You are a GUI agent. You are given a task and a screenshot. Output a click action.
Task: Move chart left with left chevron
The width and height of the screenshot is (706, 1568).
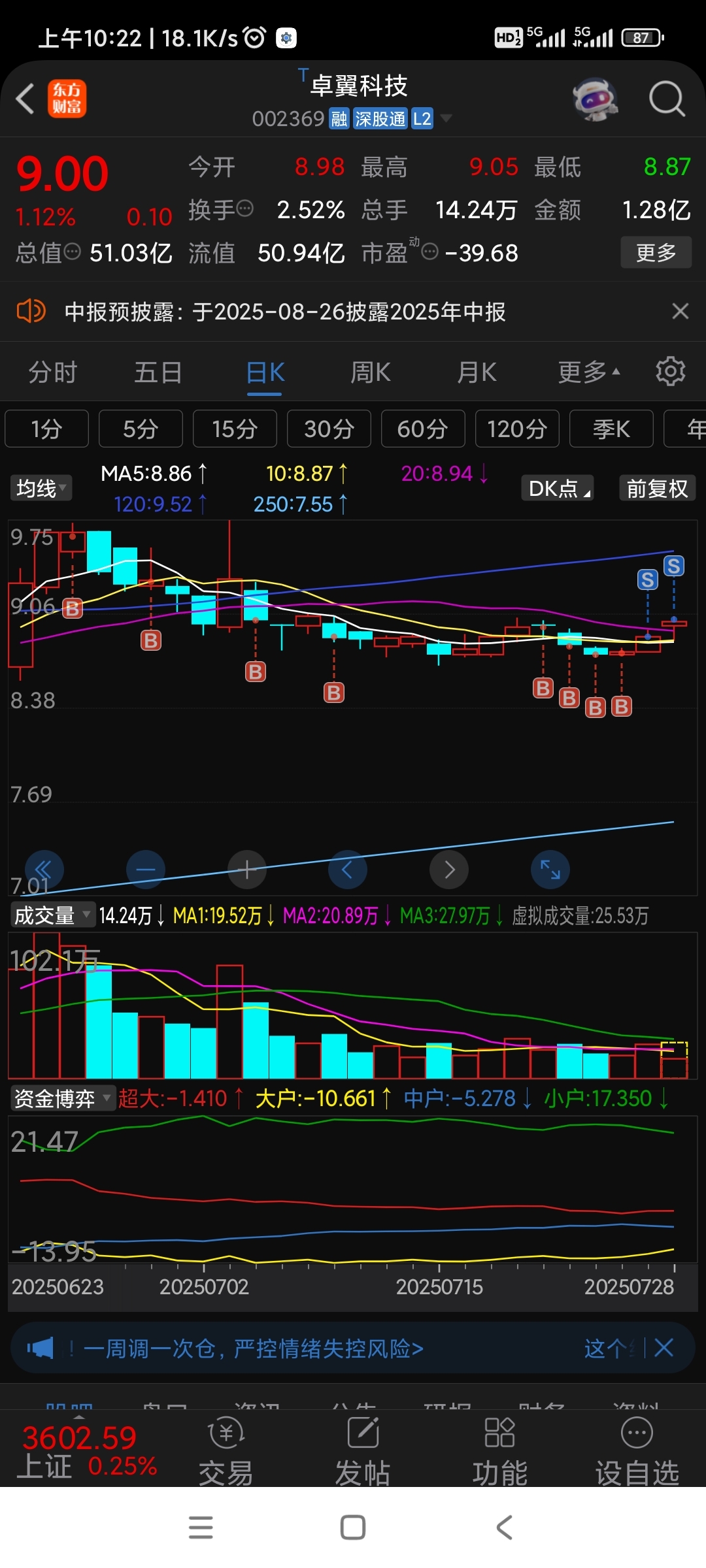tap(347, 870)
